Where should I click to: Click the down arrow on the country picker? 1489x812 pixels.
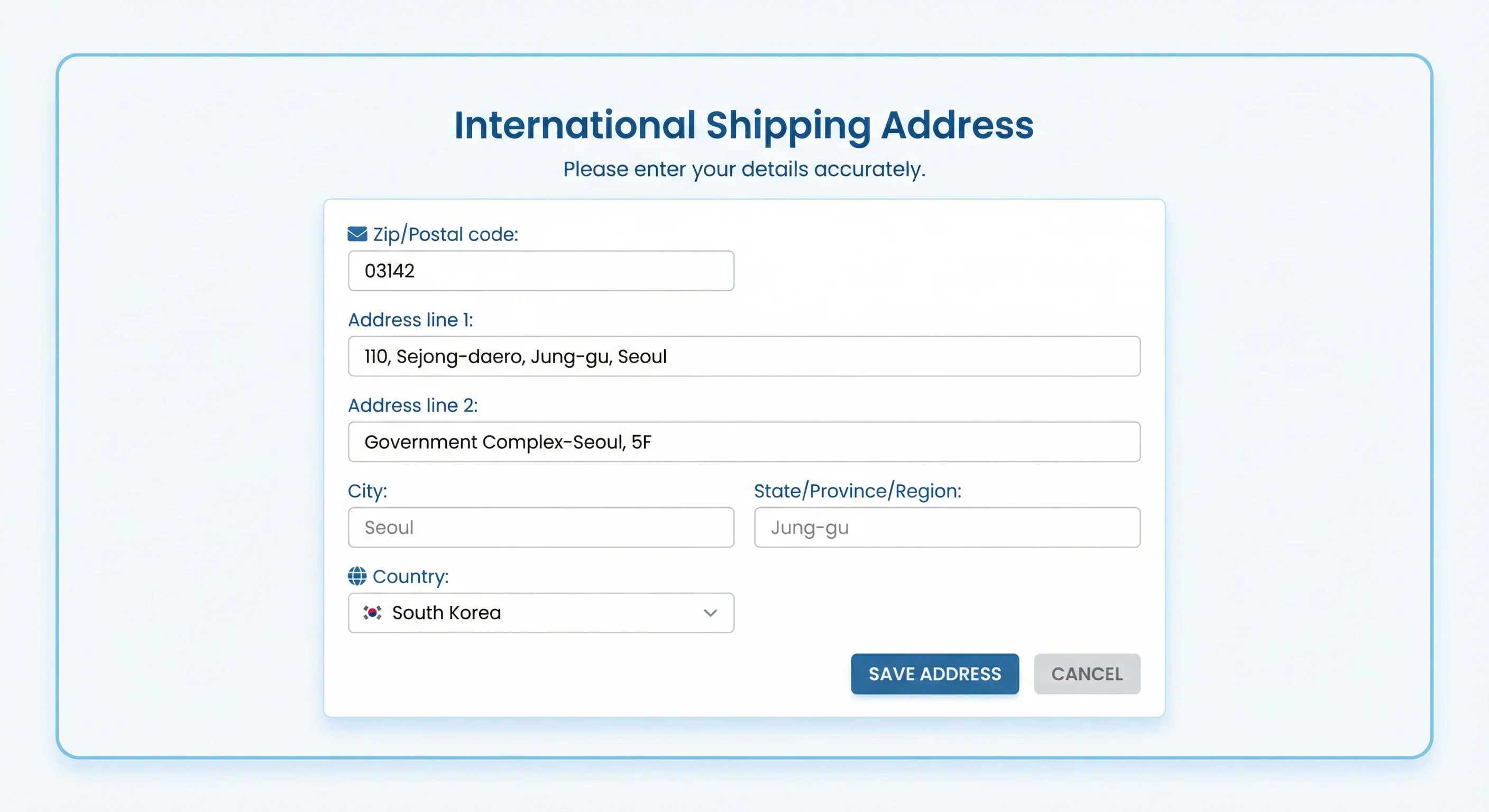coord(710,613)
